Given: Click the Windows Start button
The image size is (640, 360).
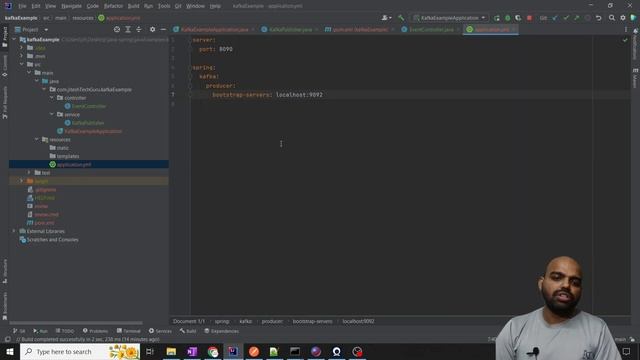Looking at the screenshot, I should click(x=9, y=351).
